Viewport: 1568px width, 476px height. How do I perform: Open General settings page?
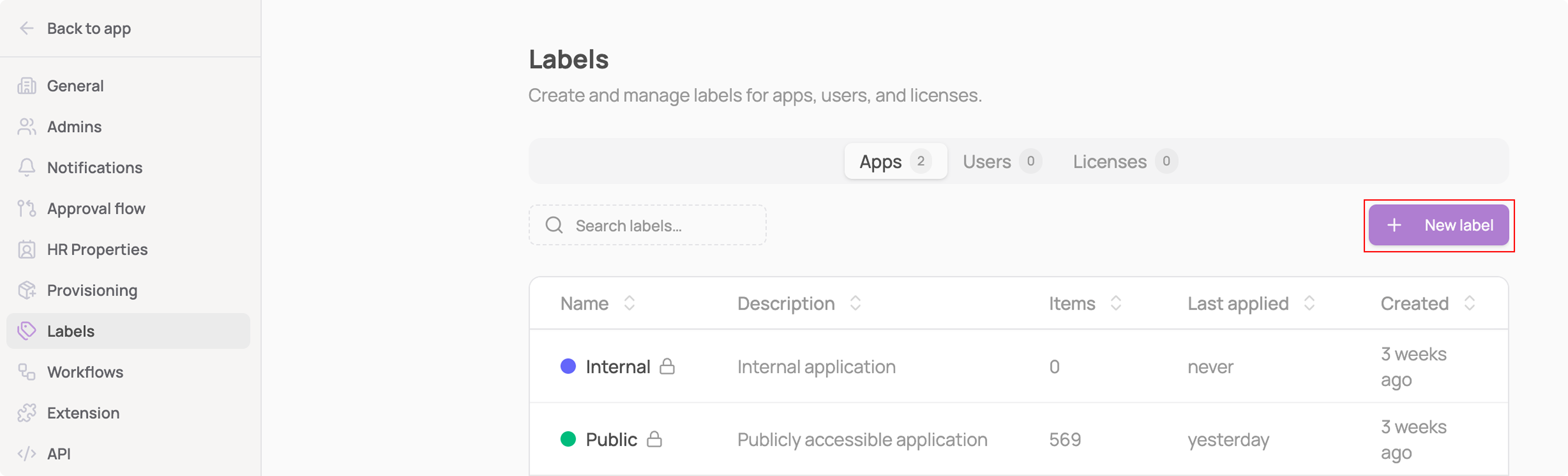point(129,86)
